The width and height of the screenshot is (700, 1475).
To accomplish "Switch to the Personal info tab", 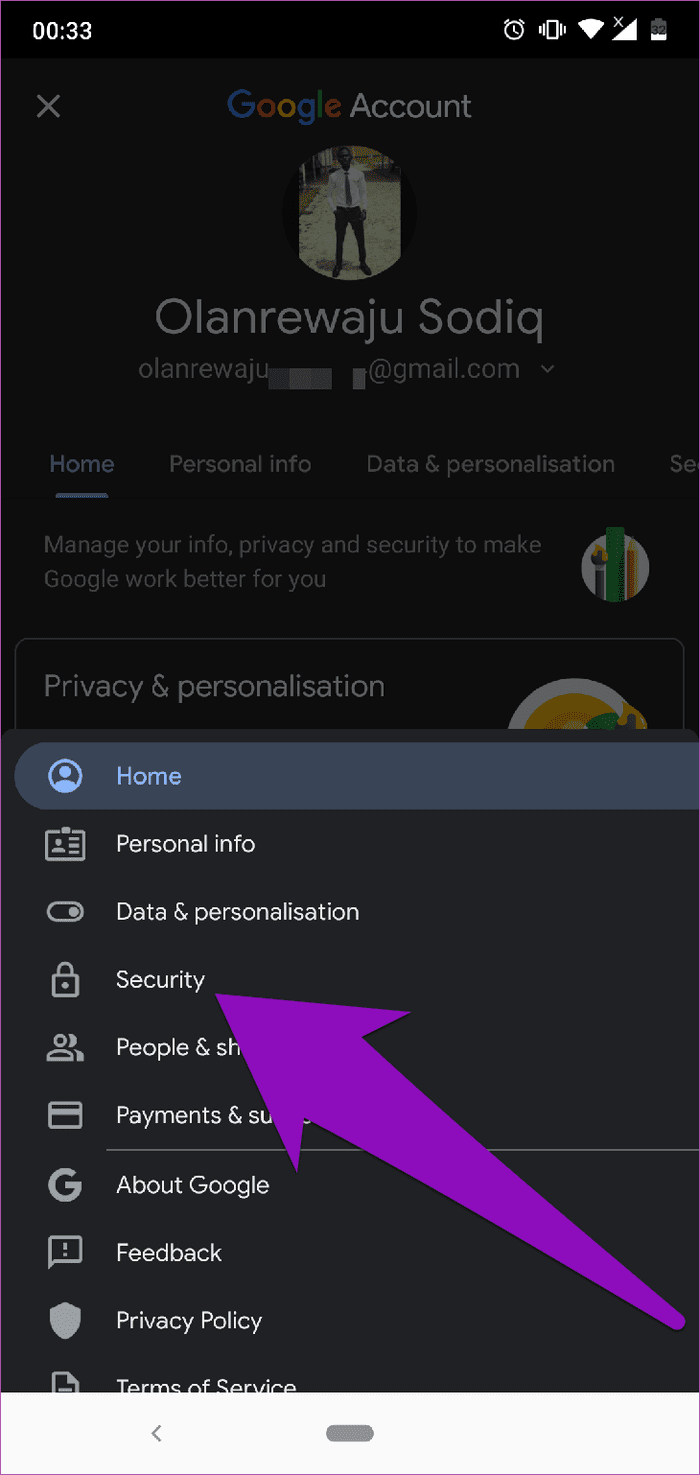I will pos(240,464).
